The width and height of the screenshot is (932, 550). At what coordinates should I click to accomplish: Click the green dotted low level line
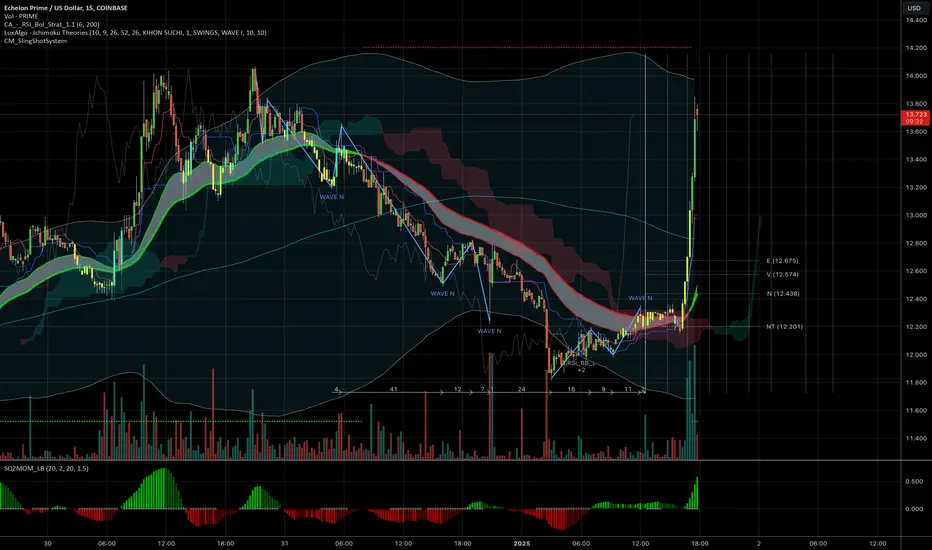click(x=181, y=422)
